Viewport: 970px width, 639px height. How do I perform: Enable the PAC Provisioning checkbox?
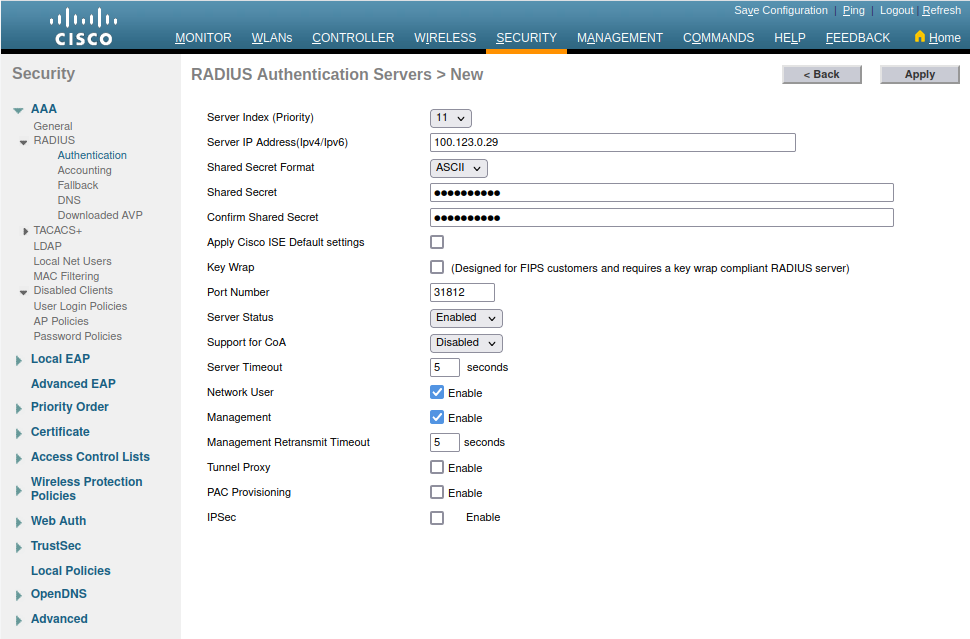click(x=437, y=492)
